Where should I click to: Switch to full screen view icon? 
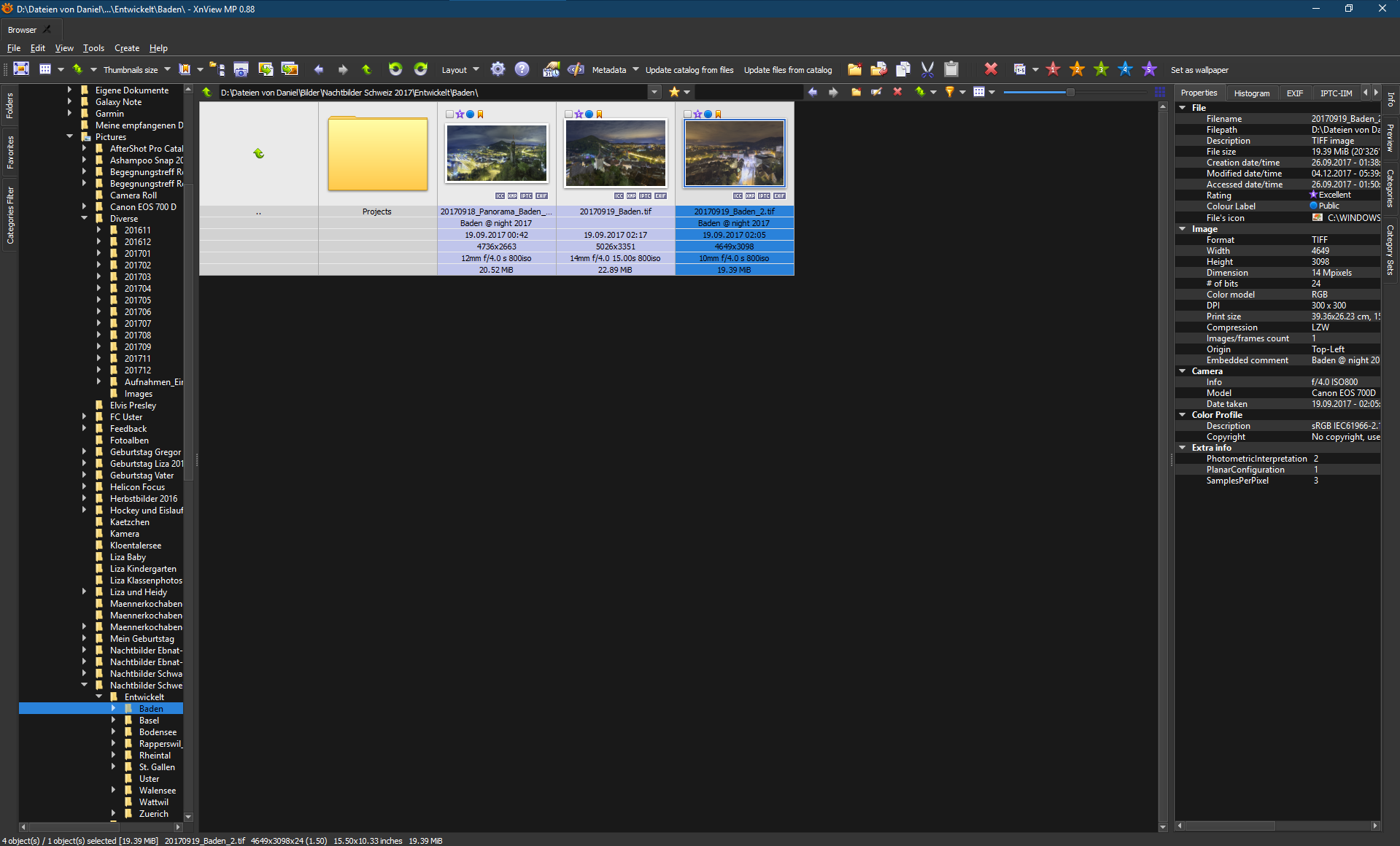pos(21,69)
